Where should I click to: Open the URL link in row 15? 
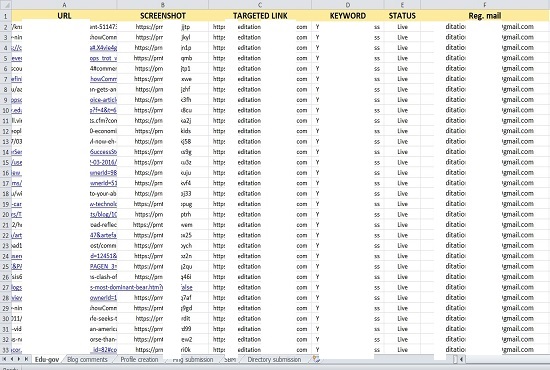(64, 162)
